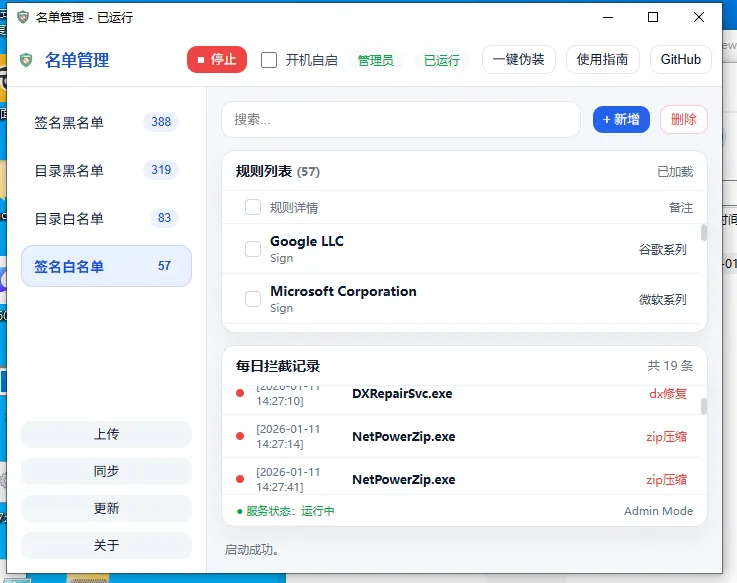Screen dimensions: 737x583
Task: Click the red dot beside 14:27:41 entry
Action: (240, 479)
